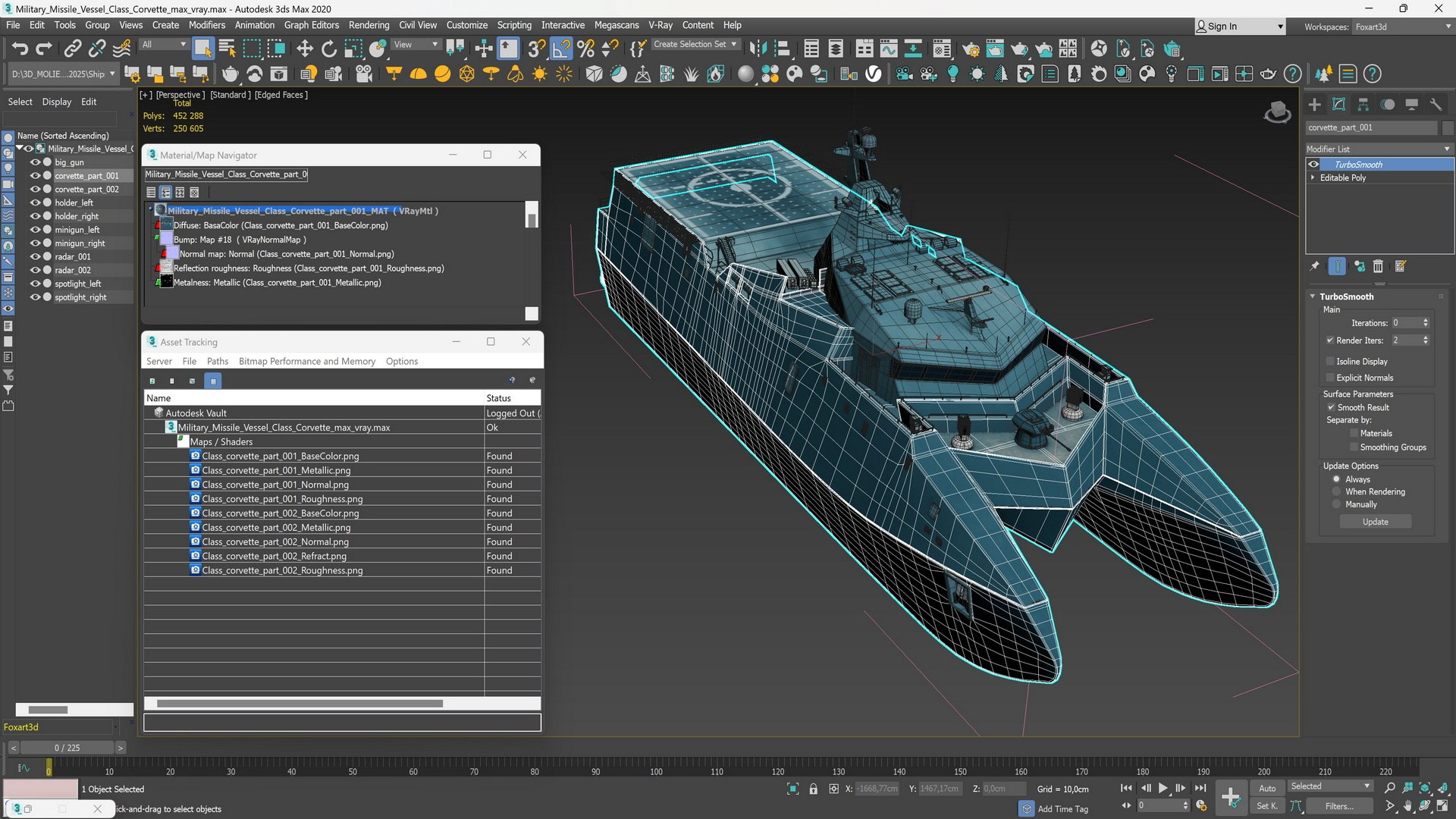Screen dimensions: 1456x819
Task: Open the Graph Editors menu
Action: [312, 25]
